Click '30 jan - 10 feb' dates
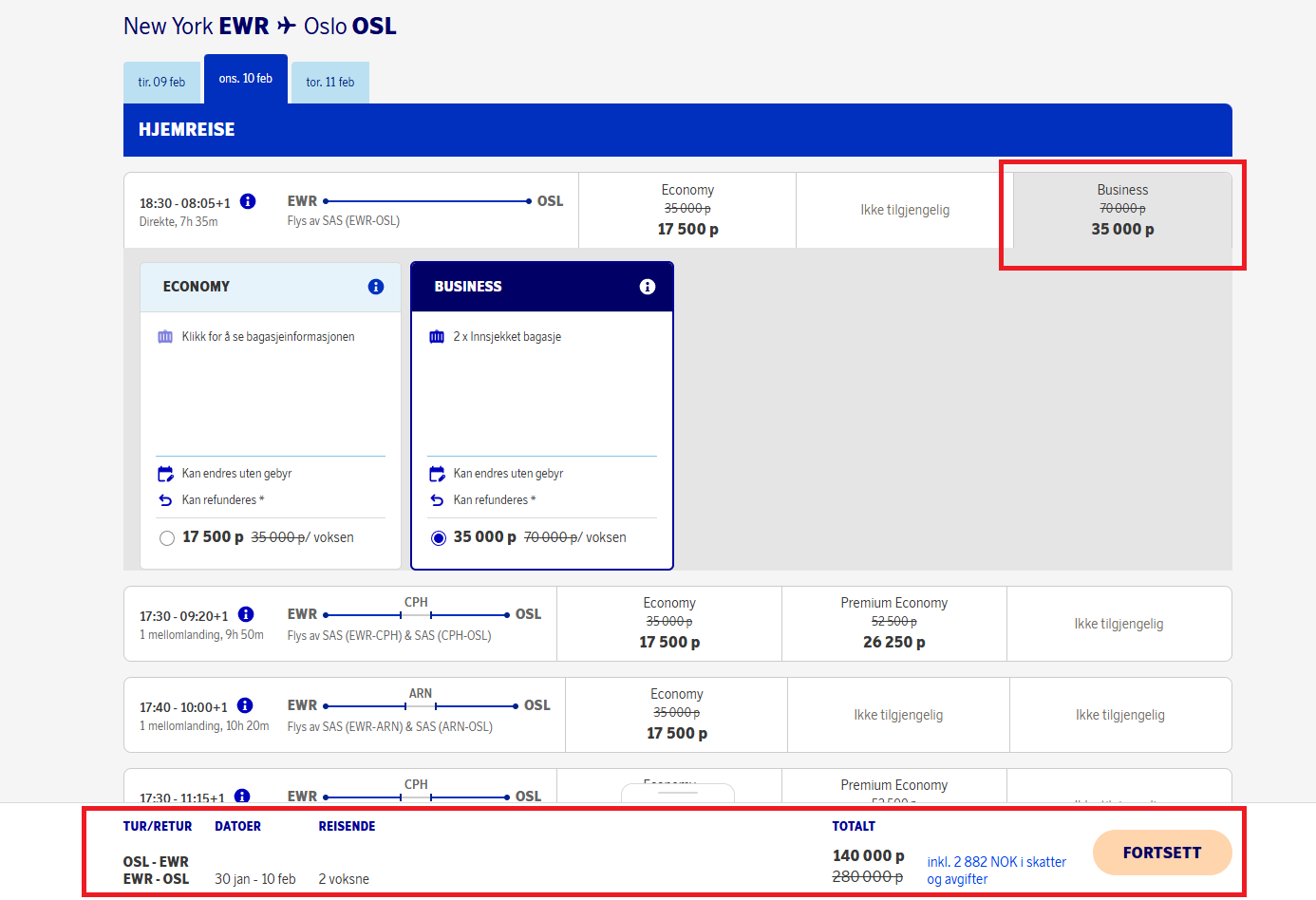The image size is (1316, 900). pyautogui.click(x=255, y=879)
